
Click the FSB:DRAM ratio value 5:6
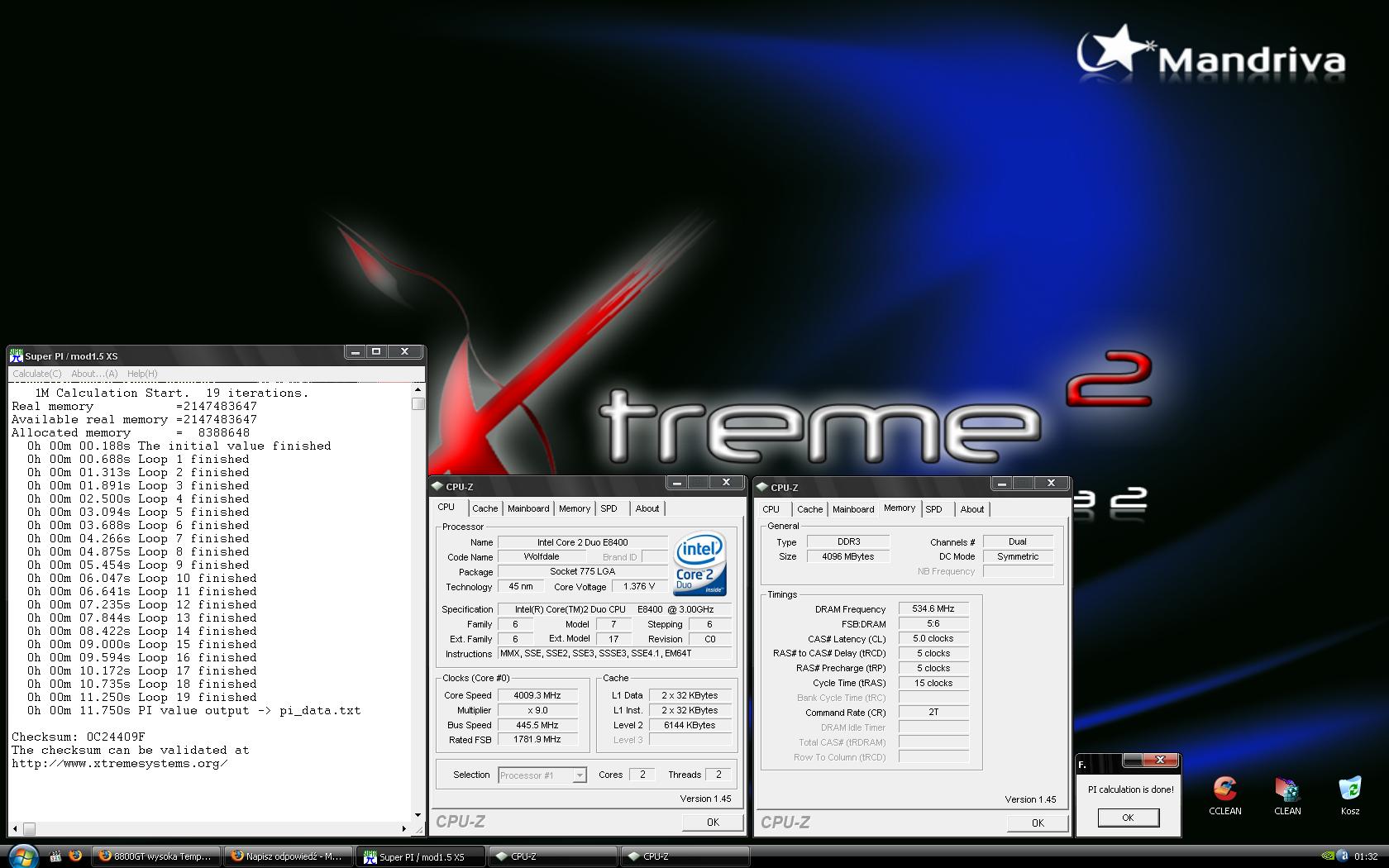point(933,624)
